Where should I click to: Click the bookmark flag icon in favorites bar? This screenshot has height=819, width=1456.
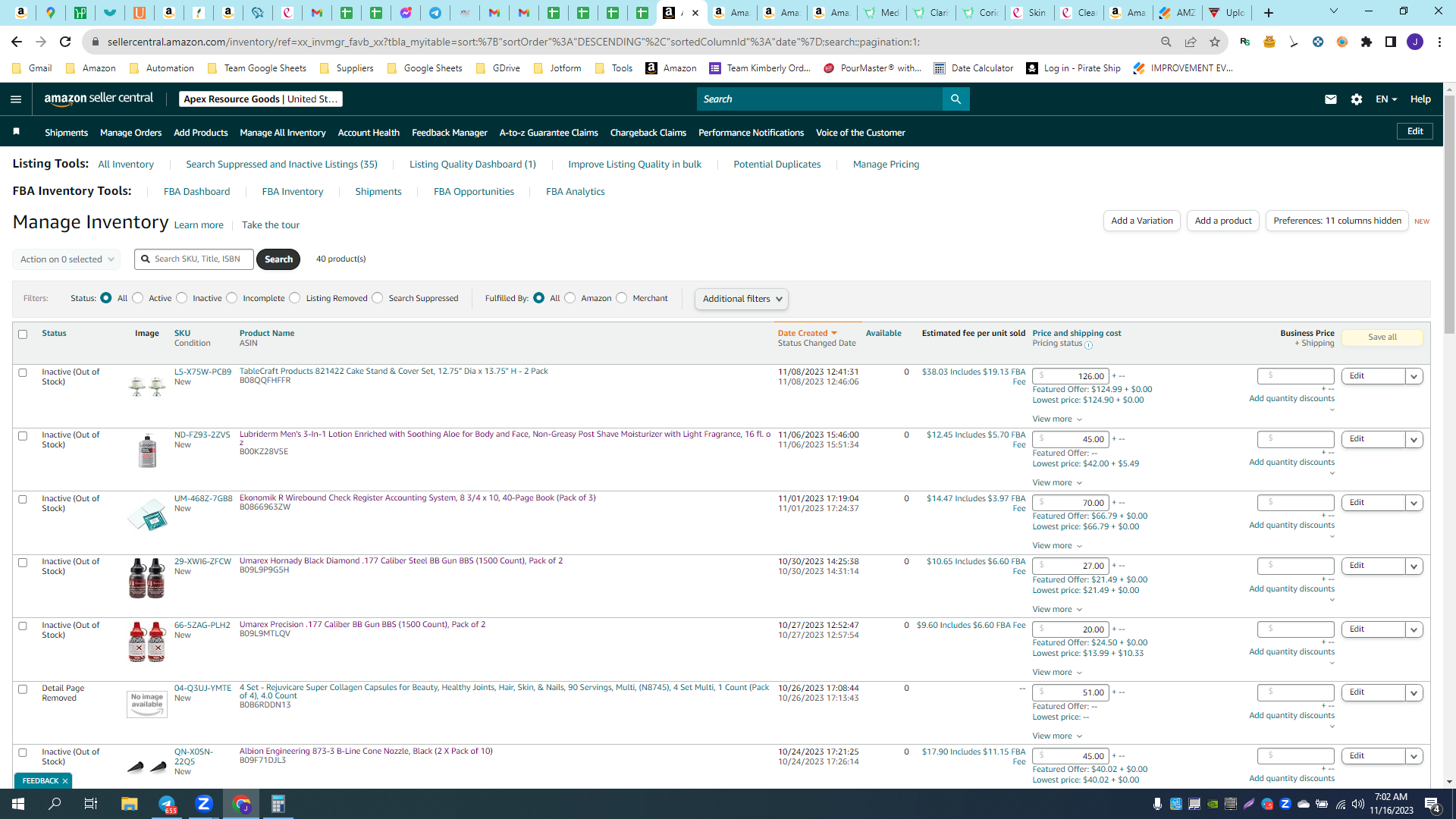[16, 132]
